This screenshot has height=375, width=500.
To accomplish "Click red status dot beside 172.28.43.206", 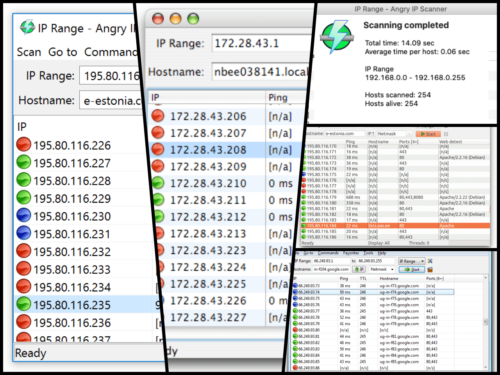I will click(158, 116).
